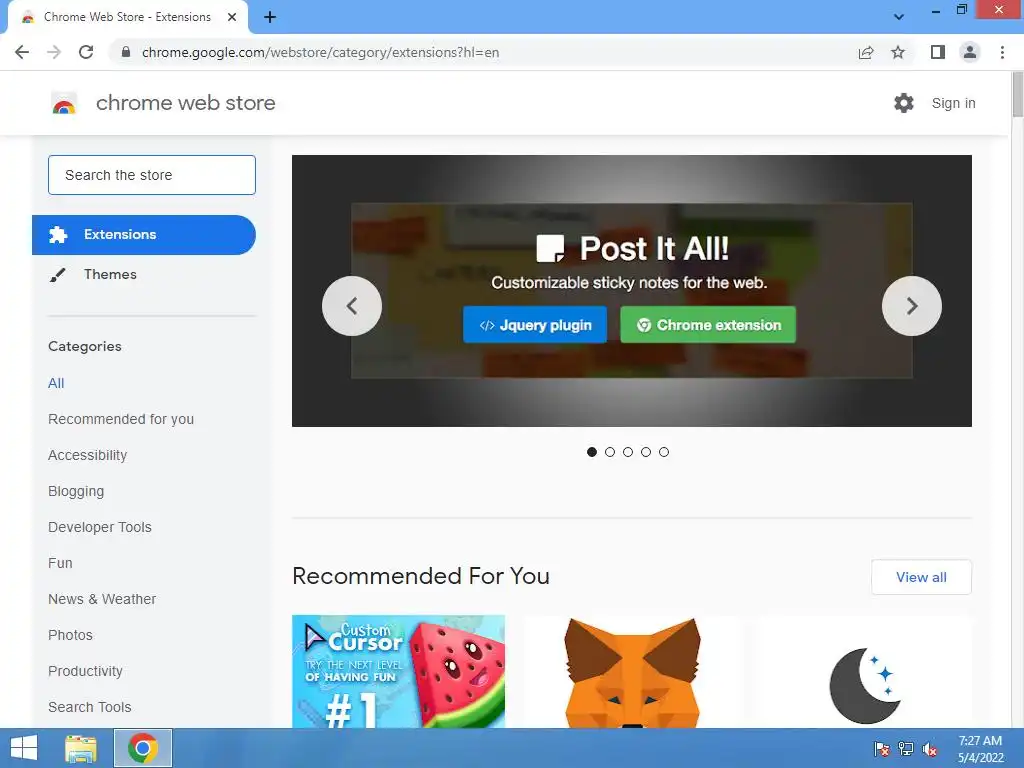Open the Search Tools category

tap(89, 707)
